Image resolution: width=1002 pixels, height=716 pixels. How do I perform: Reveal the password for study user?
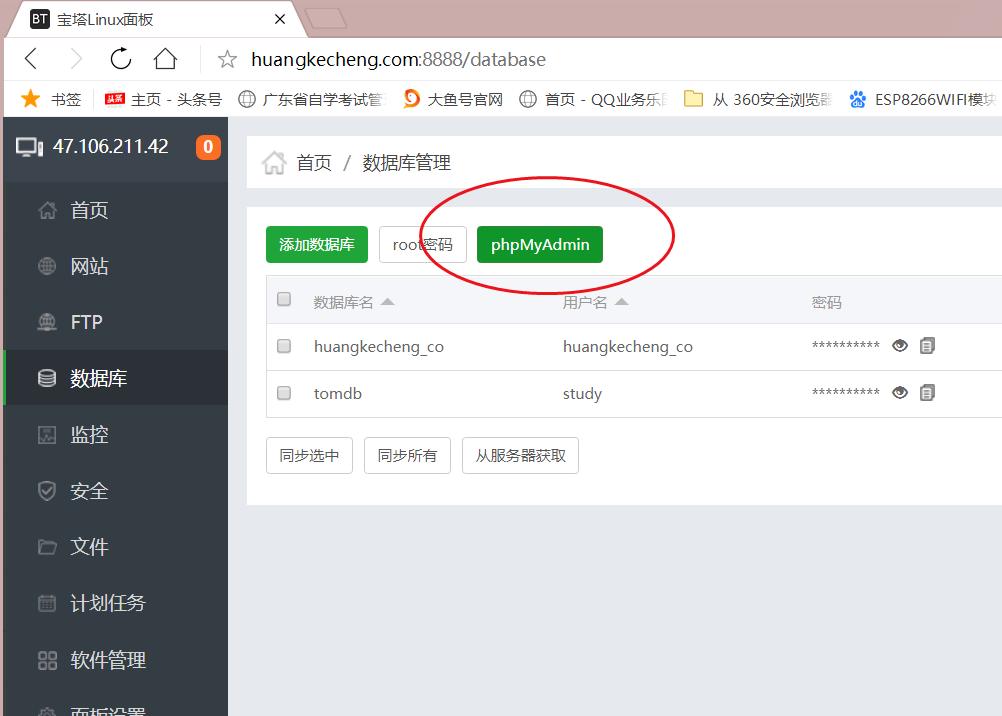[x=899, y=392]
